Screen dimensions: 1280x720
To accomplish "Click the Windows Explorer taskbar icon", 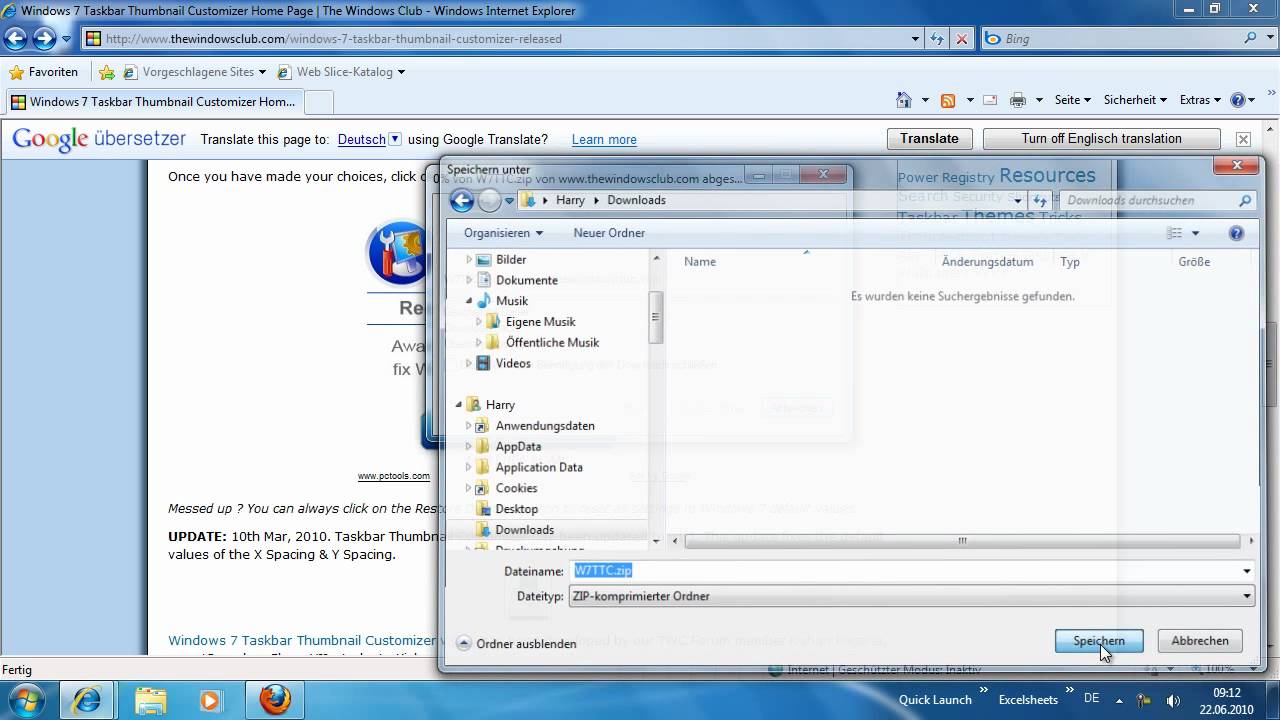I will 151,700.
